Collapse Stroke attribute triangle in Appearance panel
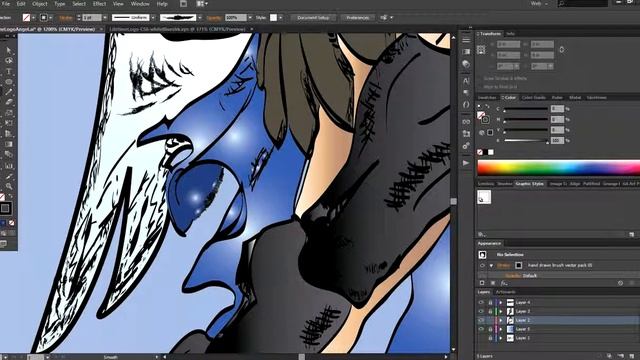The width and height of the screenshot is (640, 360). tap(491, 265)
